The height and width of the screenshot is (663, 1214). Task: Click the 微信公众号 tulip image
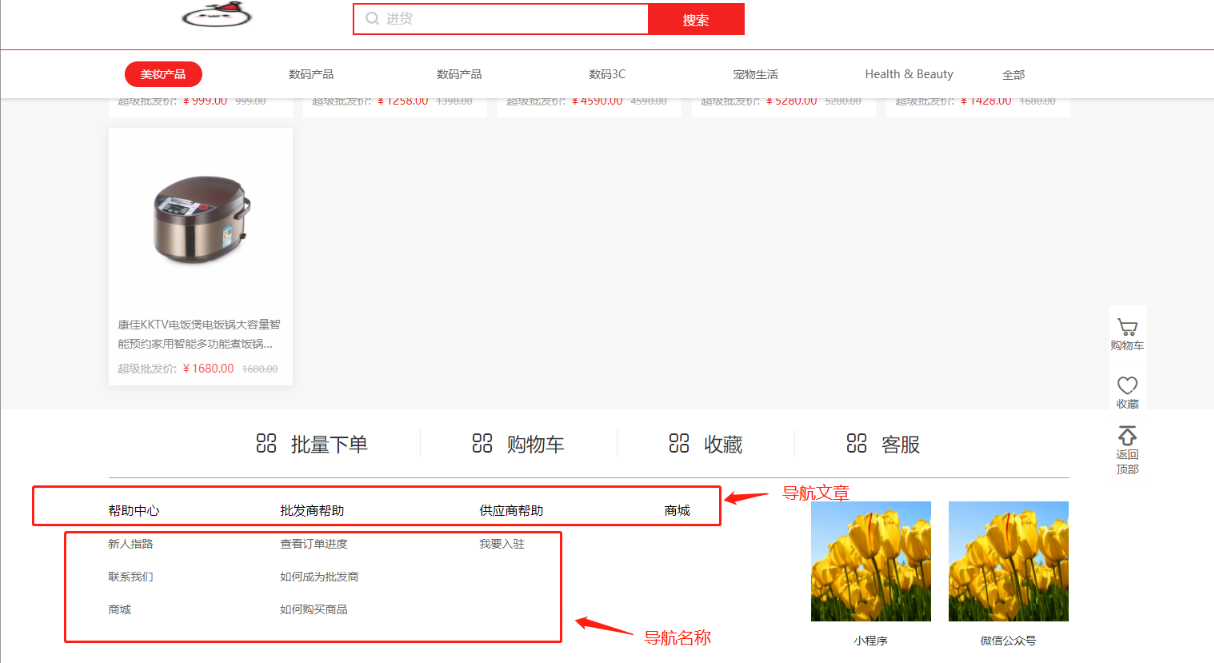click(x=1008, y=561)
